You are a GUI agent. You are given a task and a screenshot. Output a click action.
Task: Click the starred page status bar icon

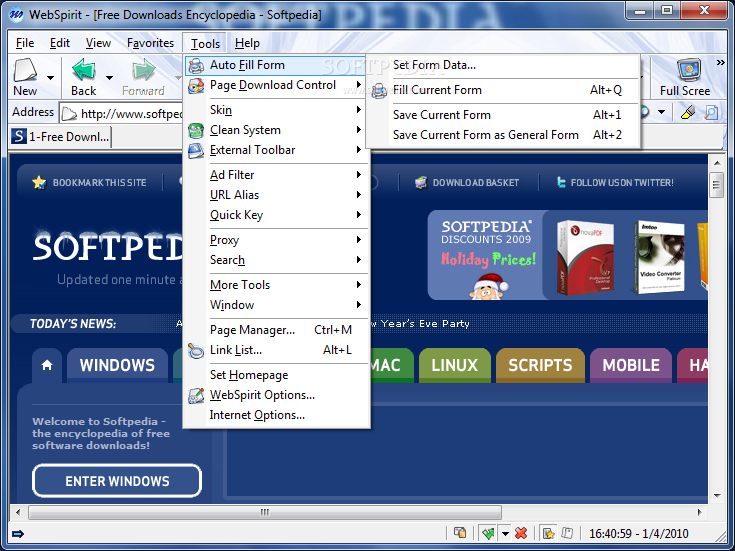click(548, 533)
